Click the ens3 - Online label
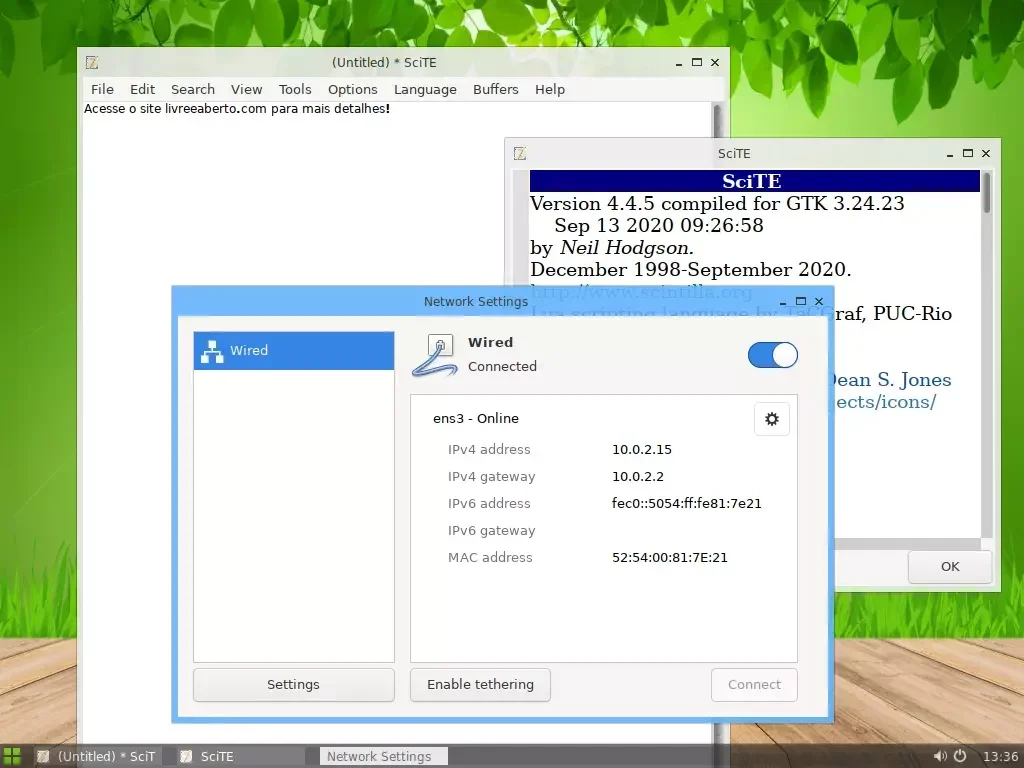The width and height of the screenshot is (1024, 768). [475, 419]
